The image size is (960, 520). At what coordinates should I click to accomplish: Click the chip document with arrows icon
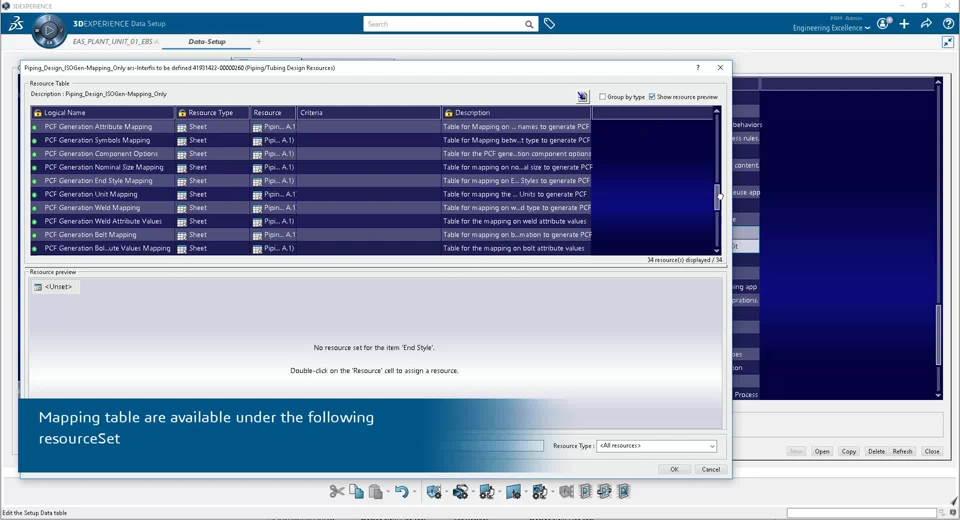(604, 491)
